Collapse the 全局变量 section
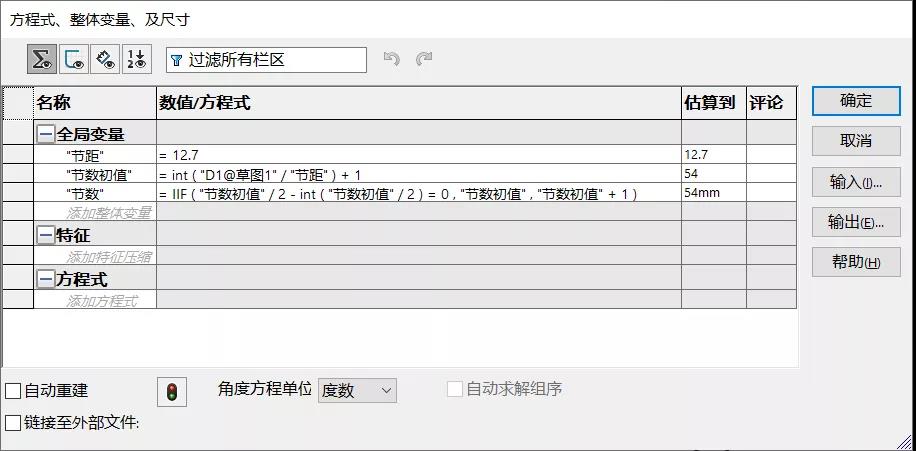 click(x=45, y=135)
